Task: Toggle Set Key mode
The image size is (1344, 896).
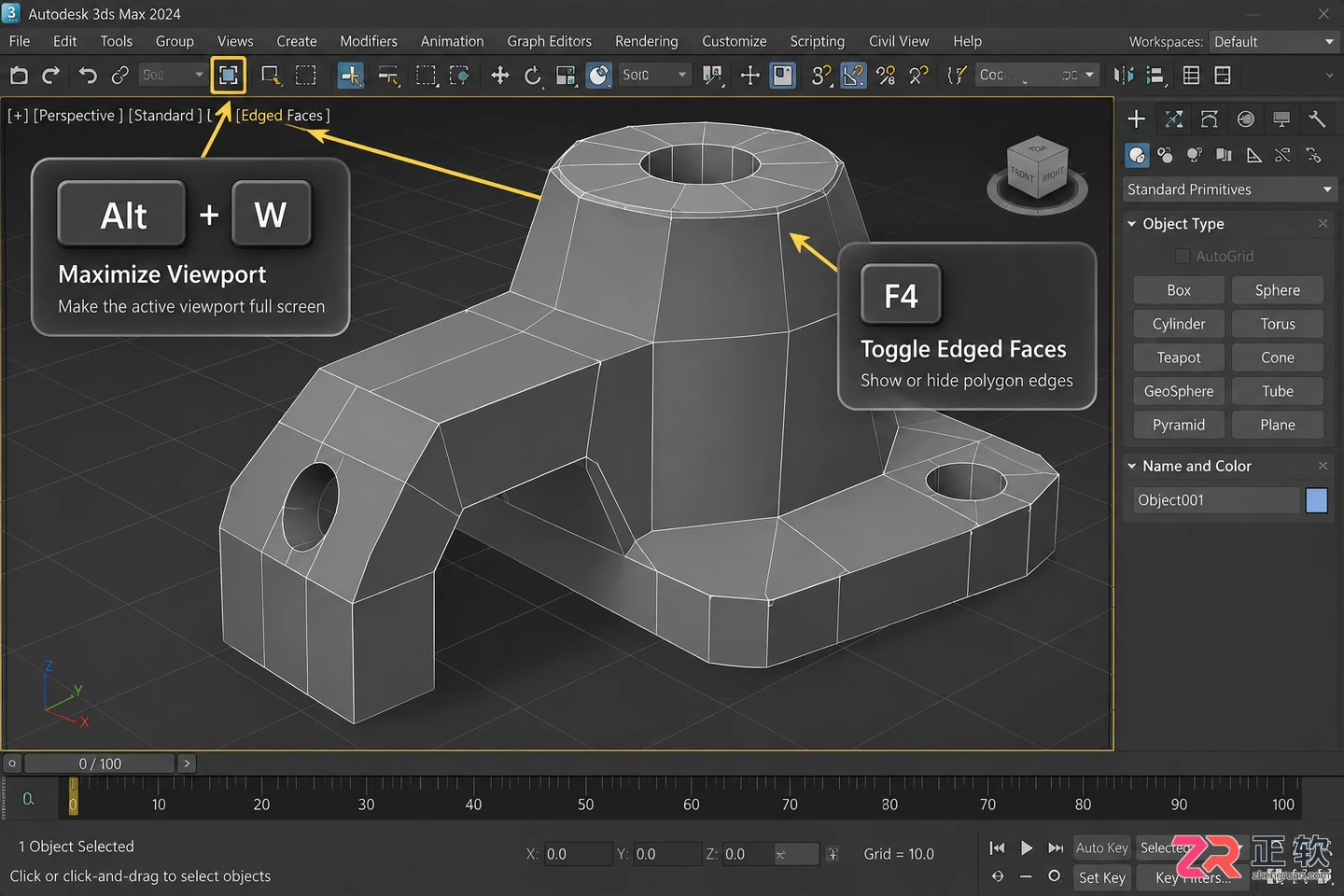Action: coord(1101,877)
